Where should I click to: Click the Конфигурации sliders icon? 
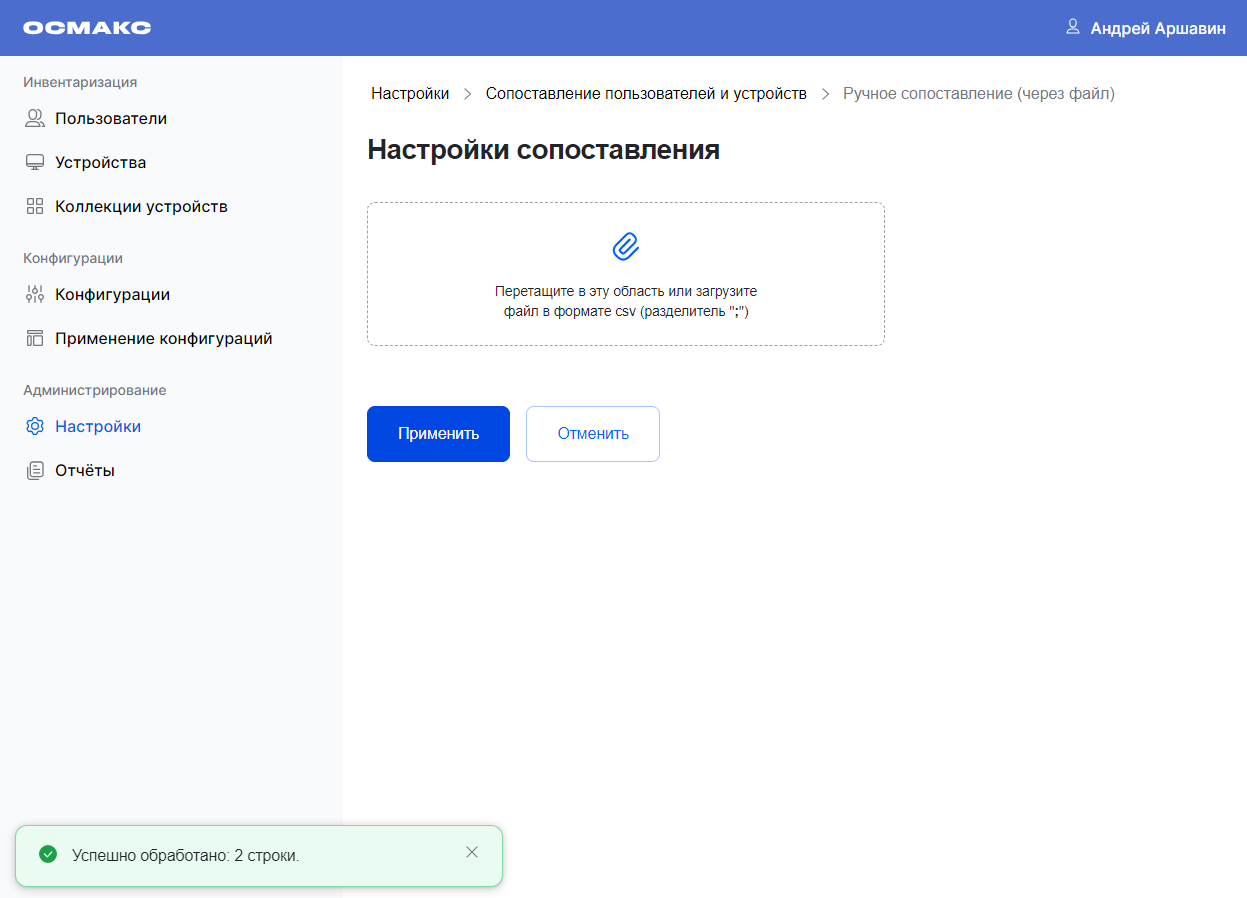pos(35,295)
